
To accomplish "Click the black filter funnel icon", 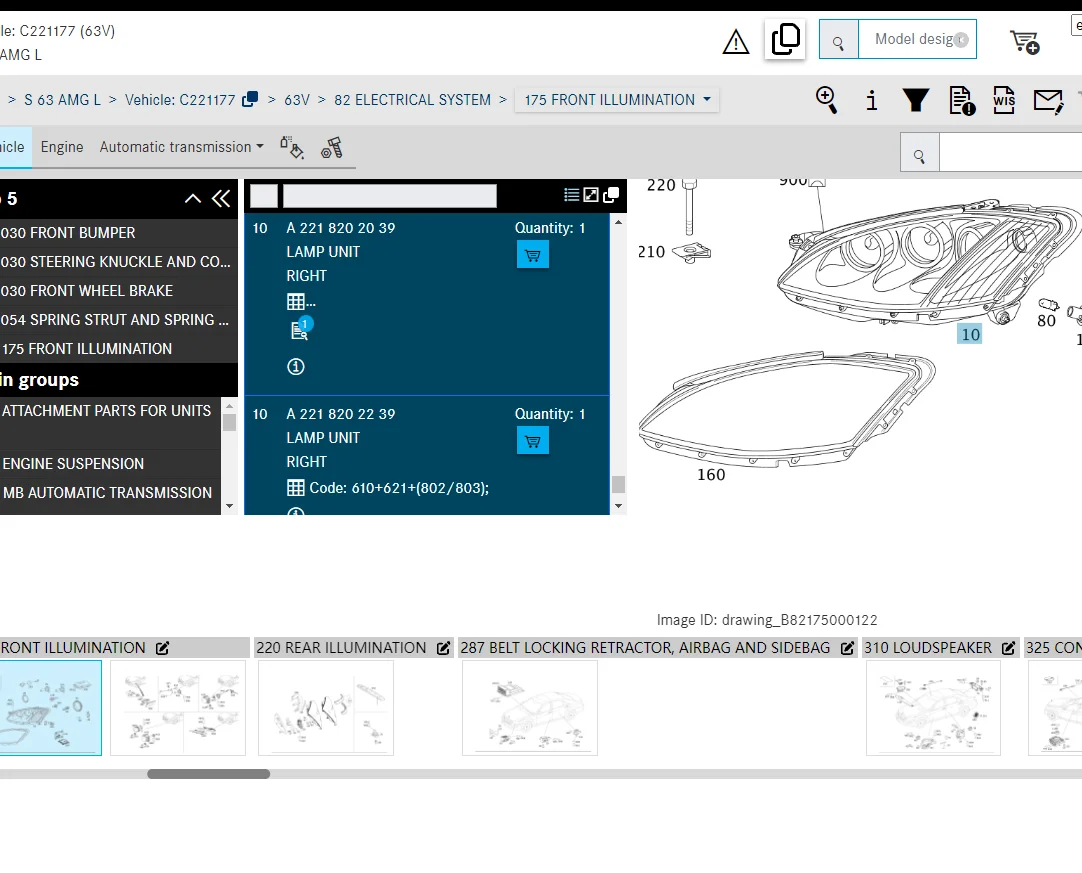I will 916,100.
